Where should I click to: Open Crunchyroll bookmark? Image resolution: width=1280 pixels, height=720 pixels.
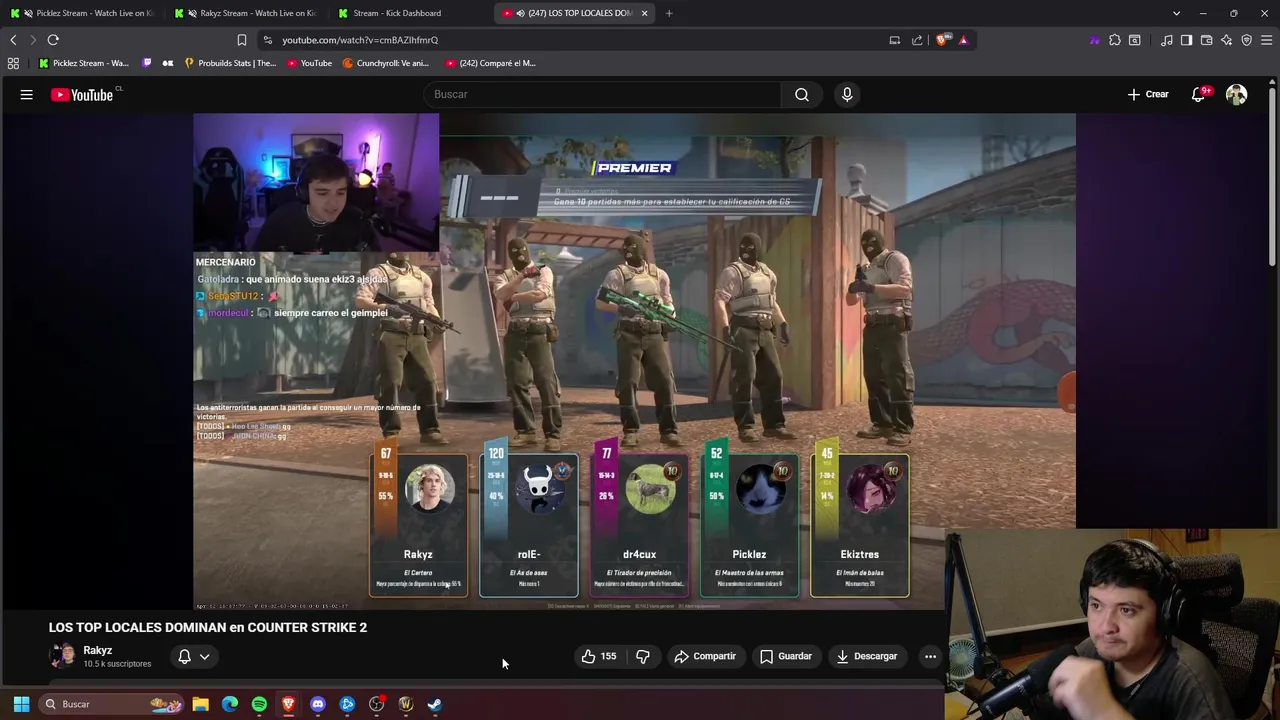coord(386,63)
